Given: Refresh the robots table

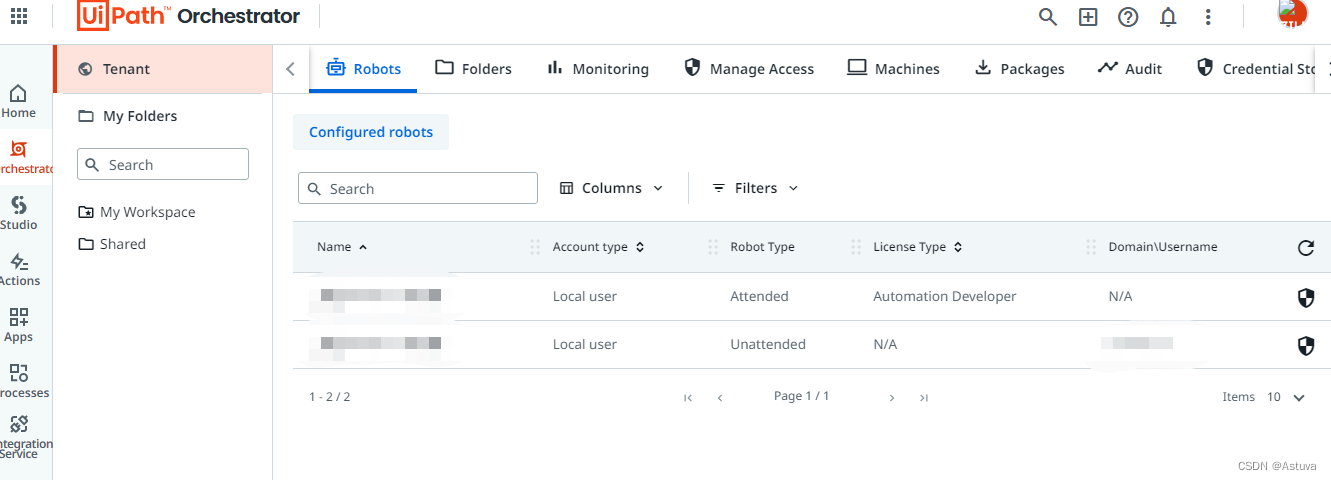Looking at the screenshot, I should coord(1306,248).
